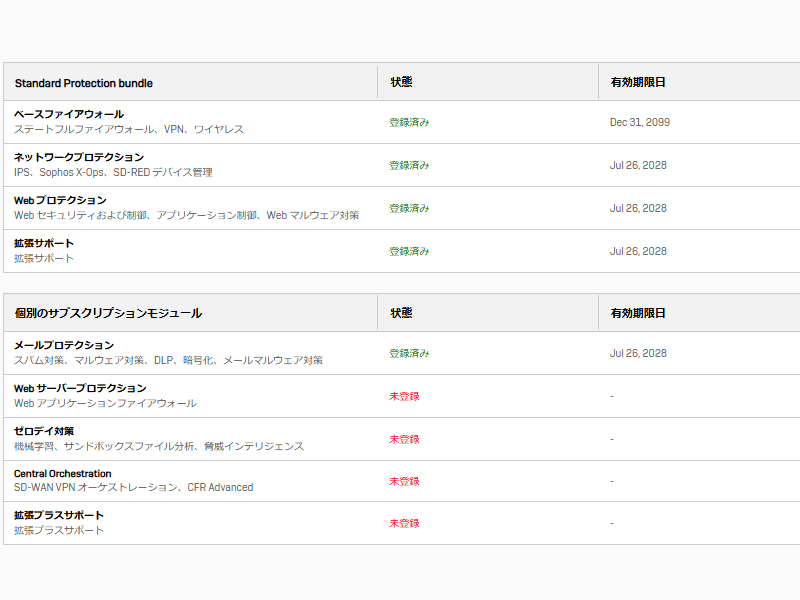The height and width of the screenshot is (600, 800).
Task: Click 登録済み status for メールプロテクション
Action: (x=409, y=353)
